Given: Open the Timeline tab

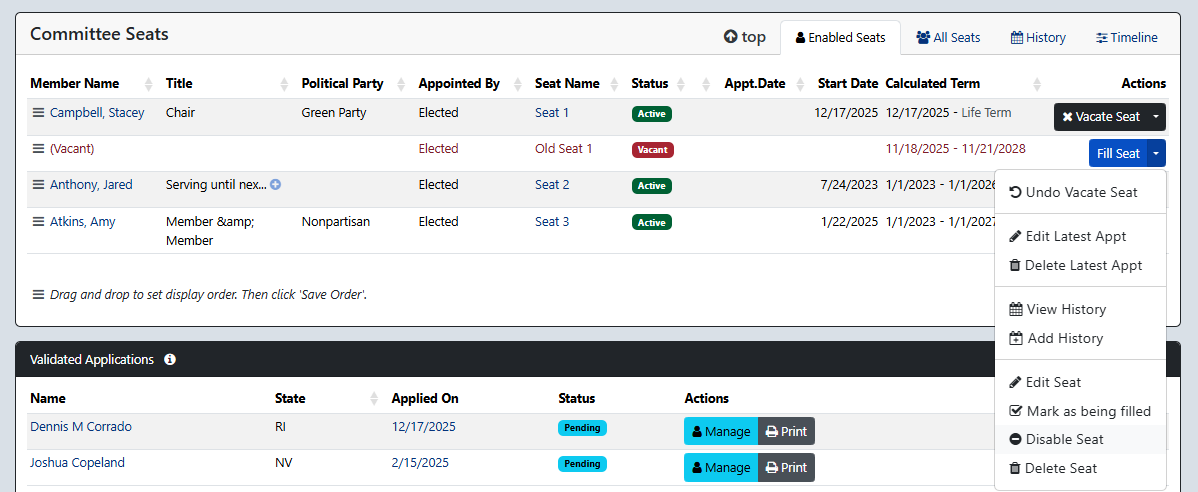Looking at the screenshot, I should point(1126,38).
